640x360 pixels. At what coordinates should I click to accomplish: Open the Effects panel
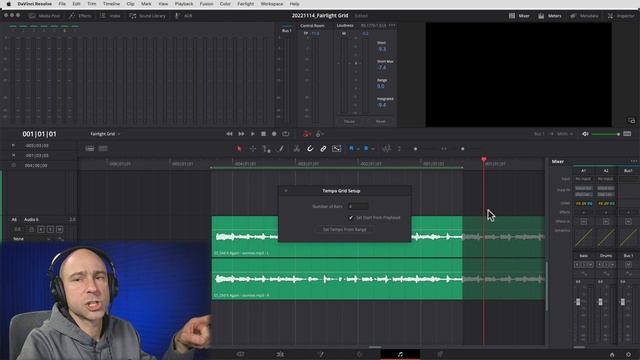click(80, 16)
